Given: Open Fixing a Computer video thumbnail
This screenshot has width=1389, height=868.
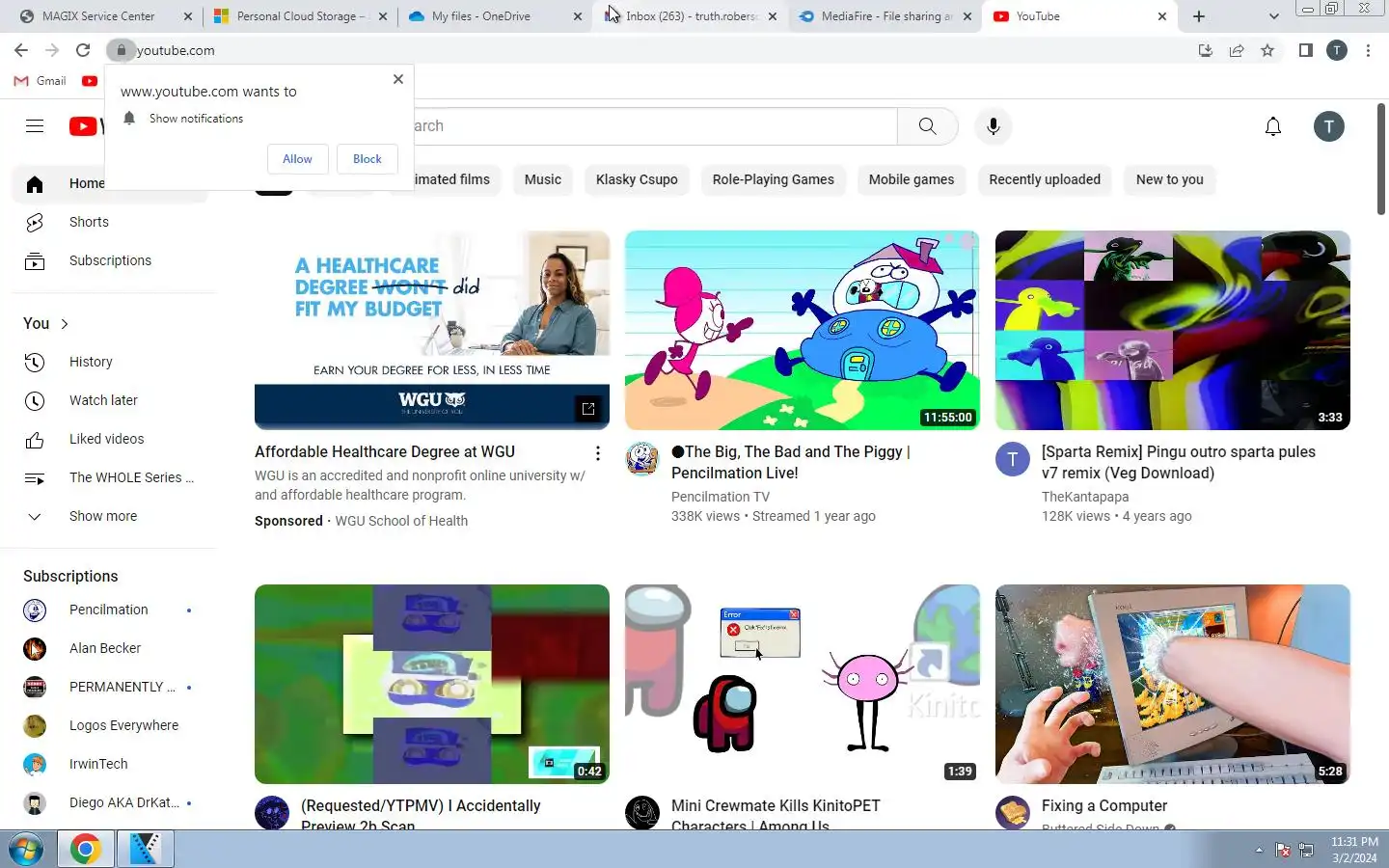Looking at the screenshot, I should [1172, 684].
